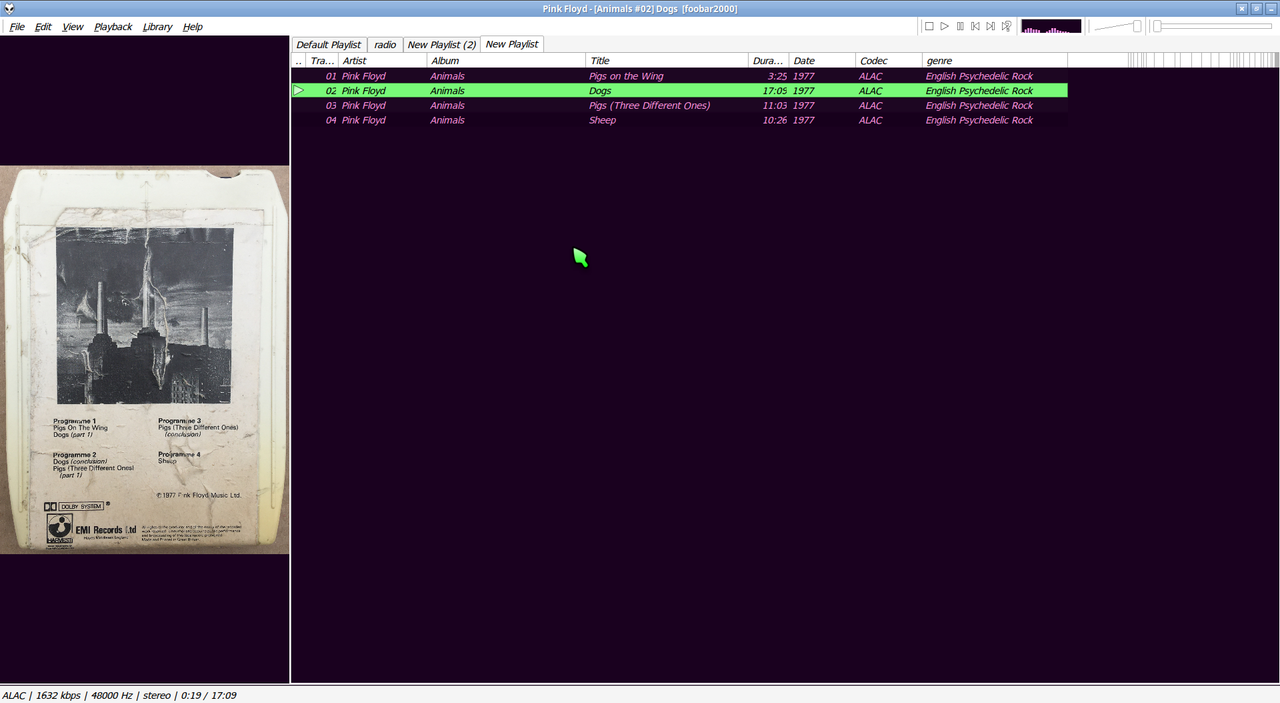1280x703 pixels.
Task: Sort by the Album column header
Action: tap(506, 61)
